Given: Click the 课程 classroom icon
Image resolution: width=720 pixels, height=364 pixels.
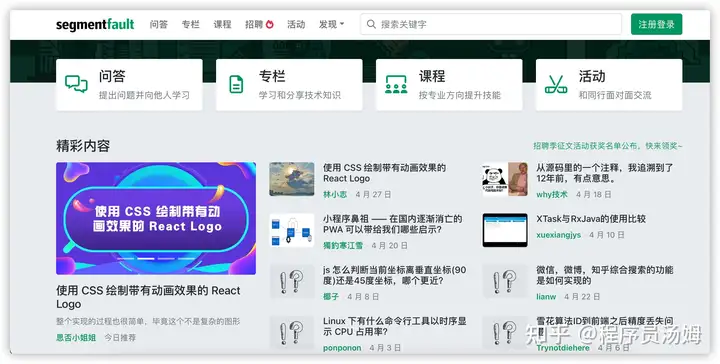Looking at the screenshot, I should (396, 84).
